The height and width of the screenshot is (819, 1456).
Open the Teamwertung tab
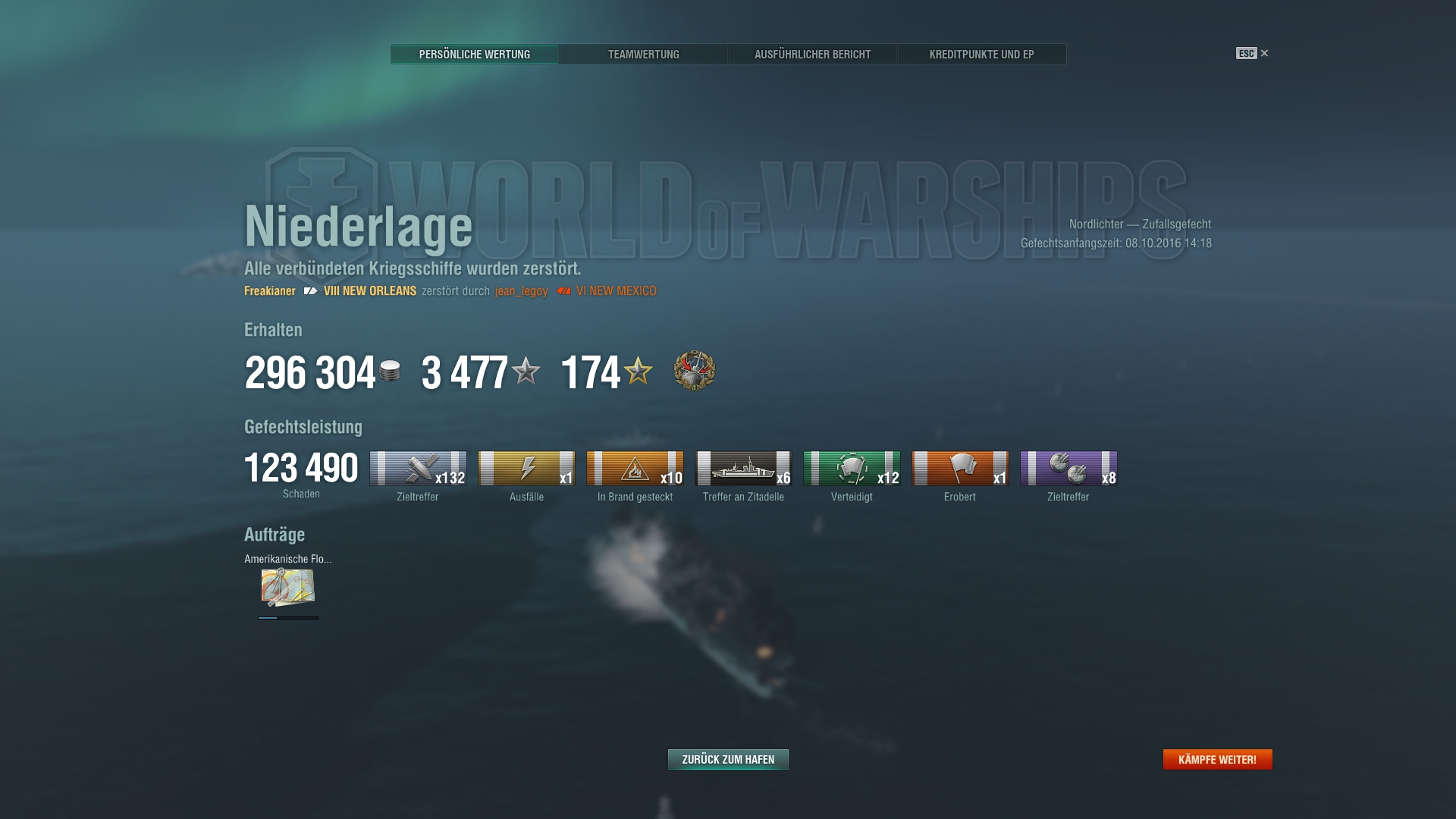[644, 54]
